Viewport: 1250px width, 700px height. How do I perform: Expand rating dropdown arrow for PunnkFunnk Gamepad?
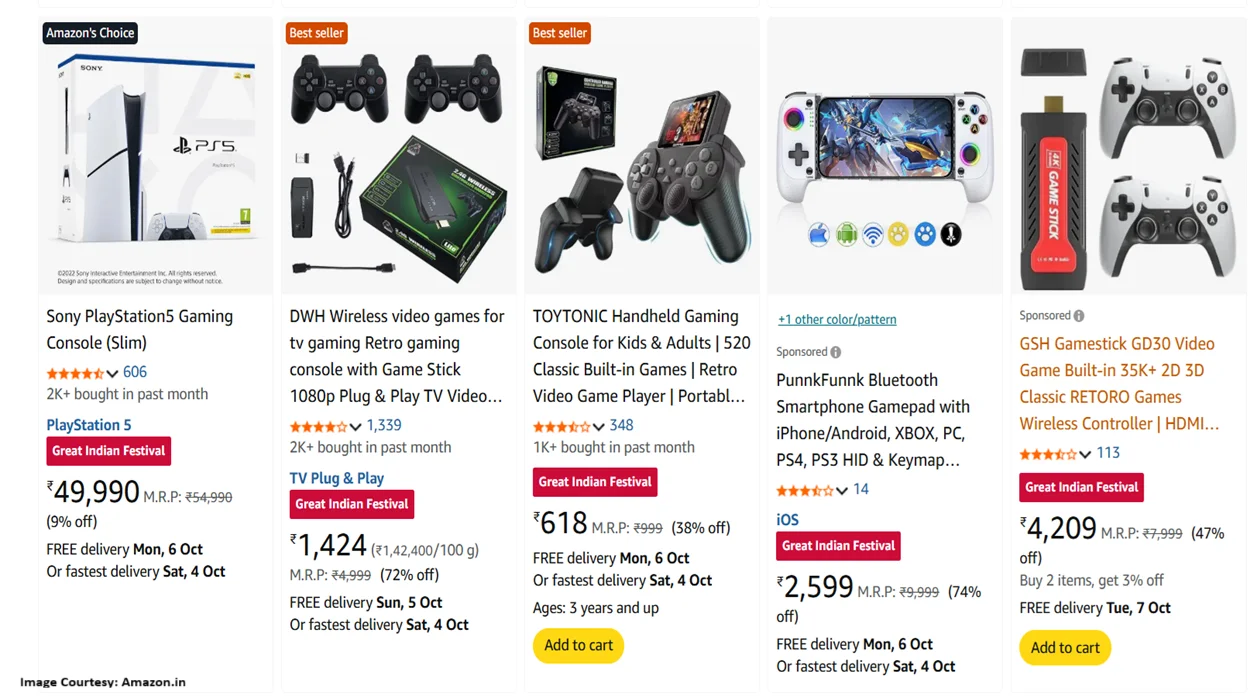(842, 491)
